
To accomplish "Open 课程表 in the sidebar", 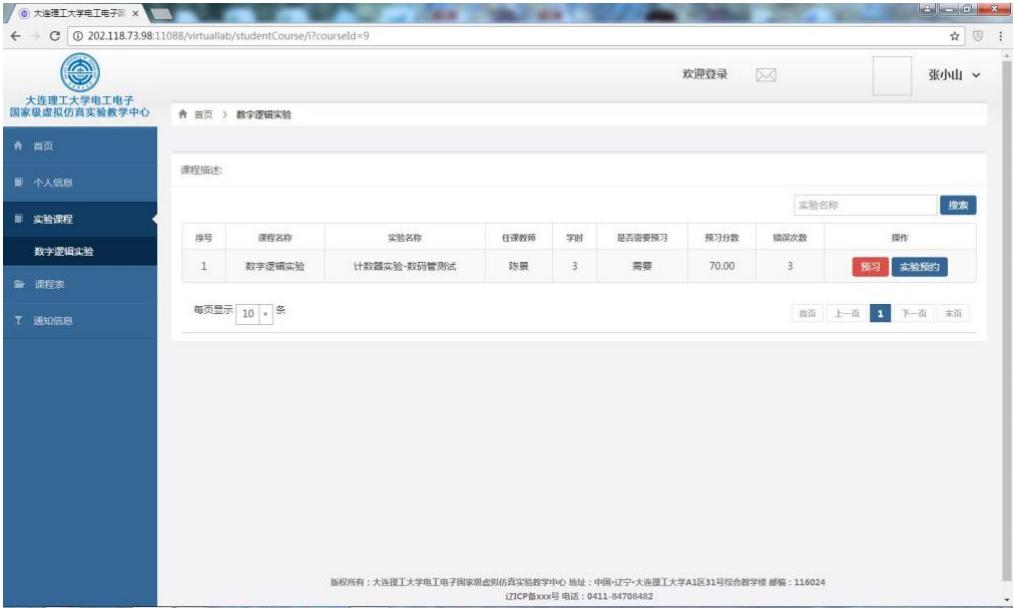I will [49, 285].
